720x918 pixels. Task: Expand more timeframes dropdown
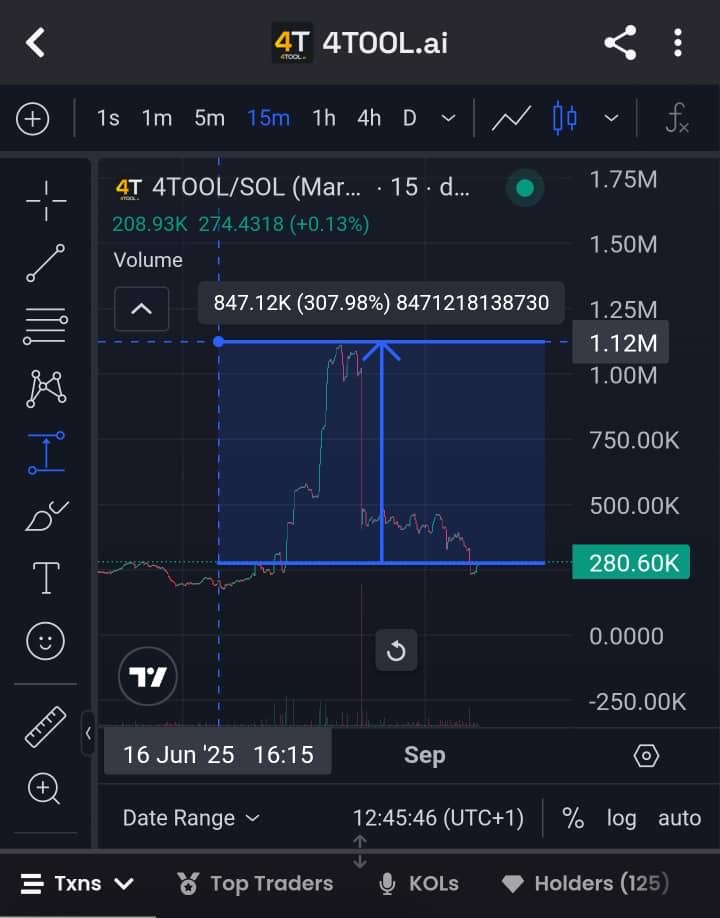(x=448, y=118)
